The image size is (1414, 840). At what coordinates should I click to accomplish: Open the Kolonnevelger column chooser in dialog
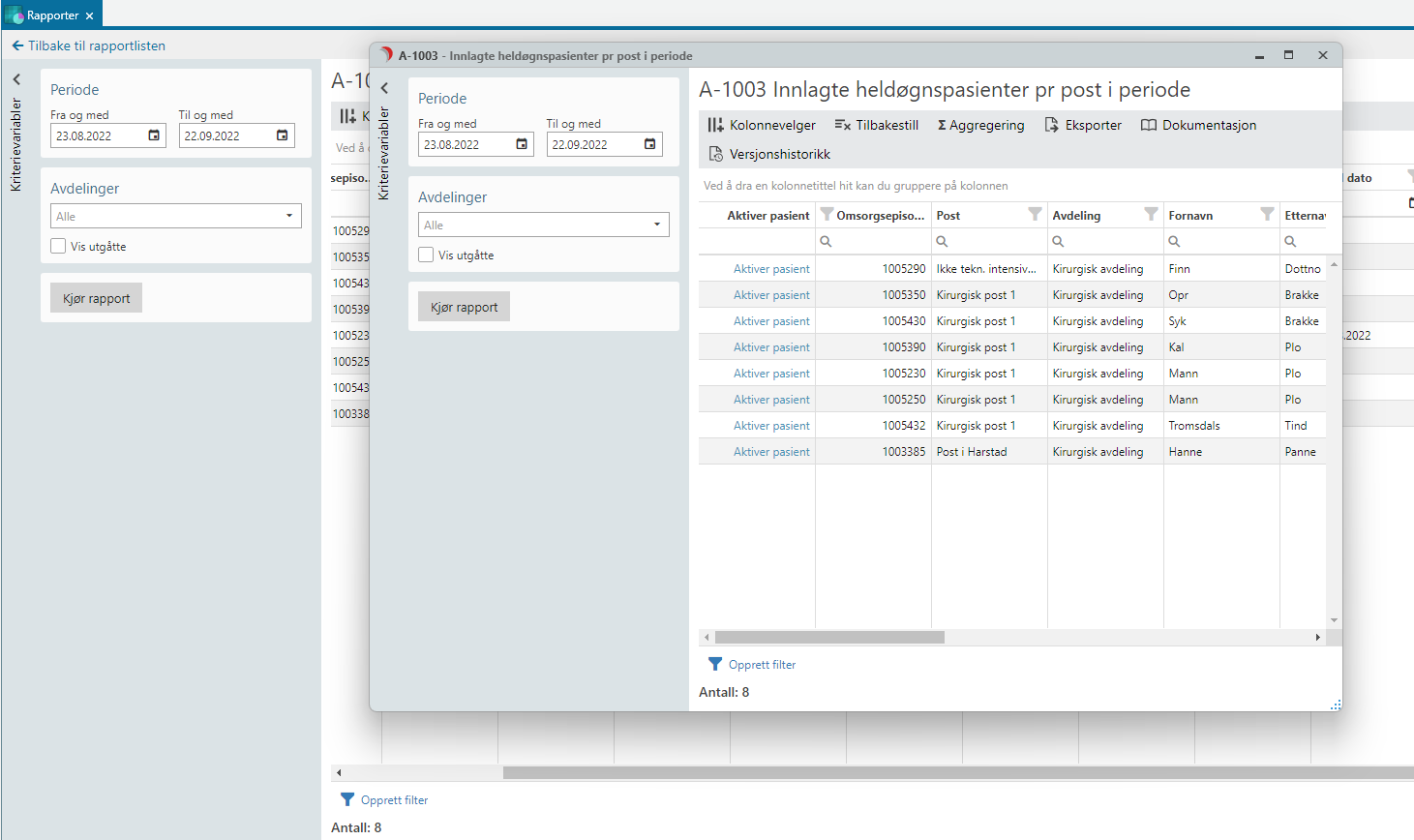762,125
